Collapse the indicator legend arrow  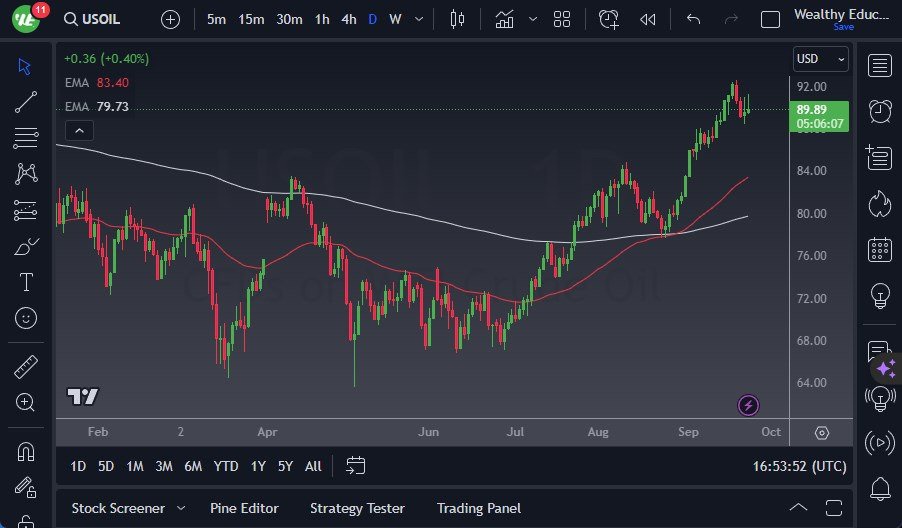[78, 130]
